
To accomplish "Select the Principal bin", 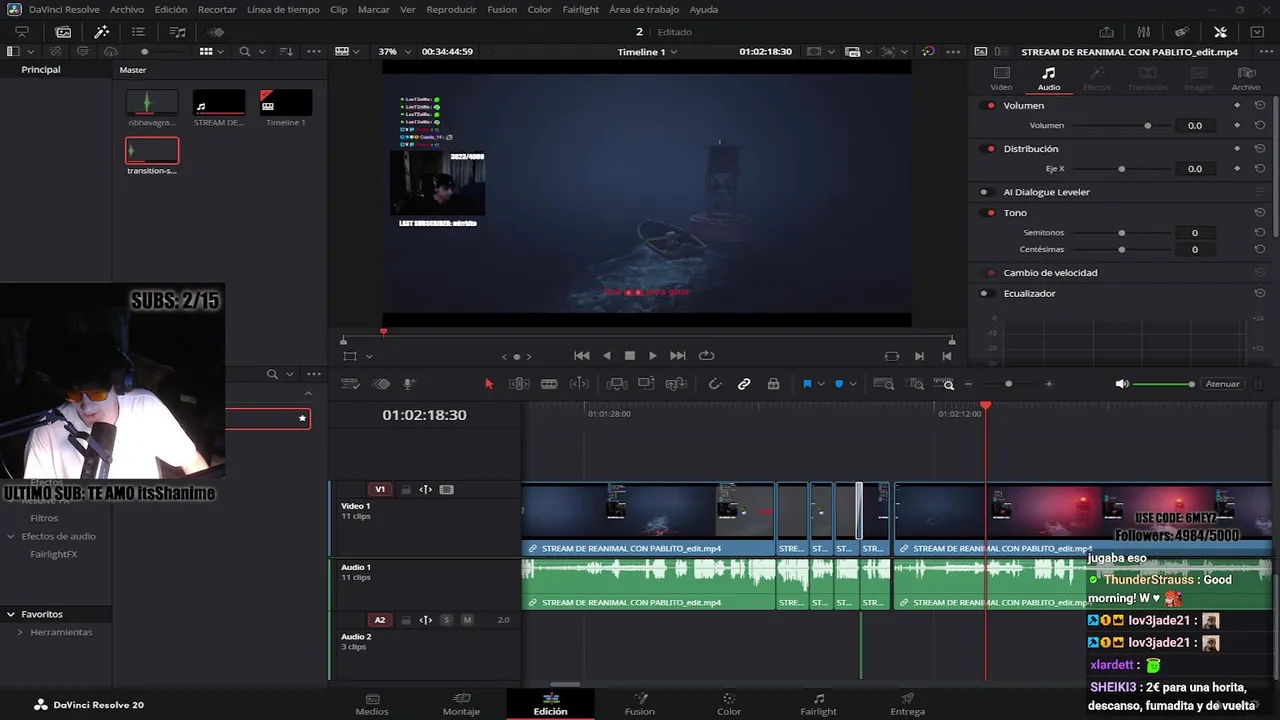I will tap(41, 70).
